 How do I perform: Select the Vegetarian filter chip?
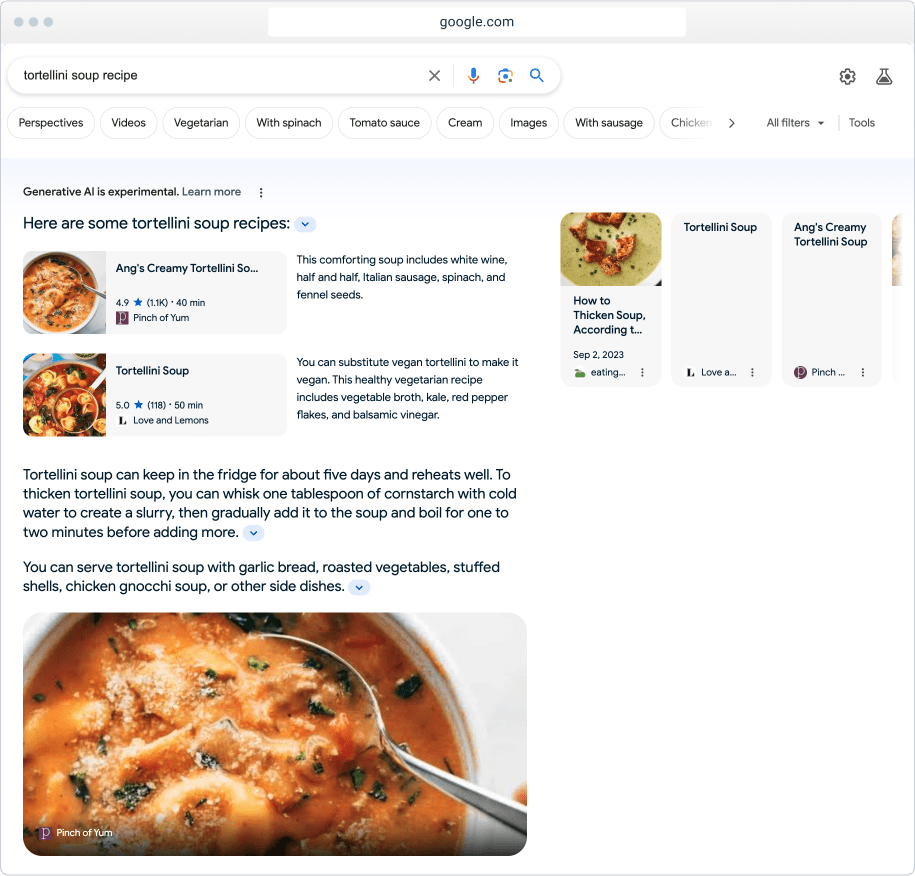pos(201,123)
